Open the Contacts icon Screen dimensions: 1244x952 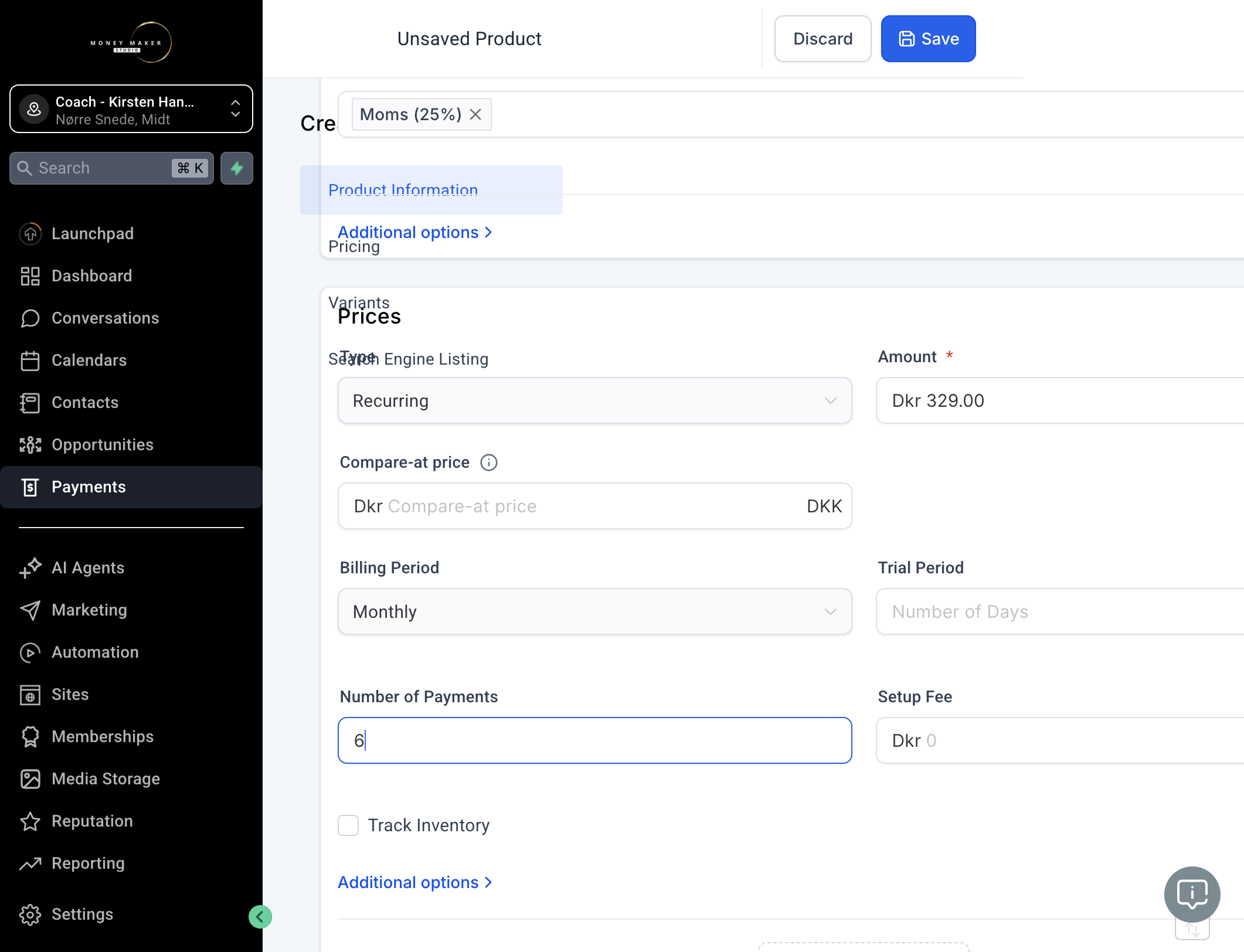30,402
